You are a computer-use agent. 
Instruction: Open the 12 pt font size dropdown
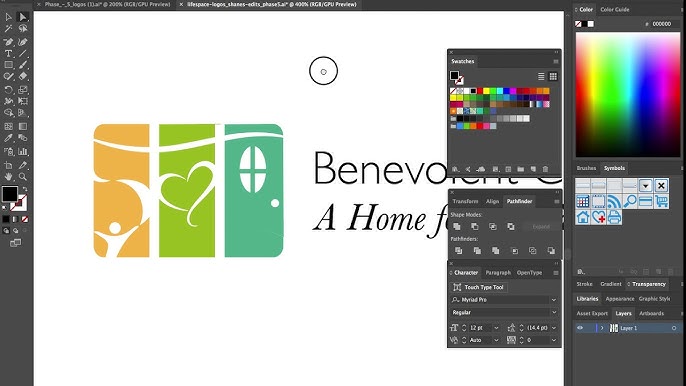(x=496, y=328)
